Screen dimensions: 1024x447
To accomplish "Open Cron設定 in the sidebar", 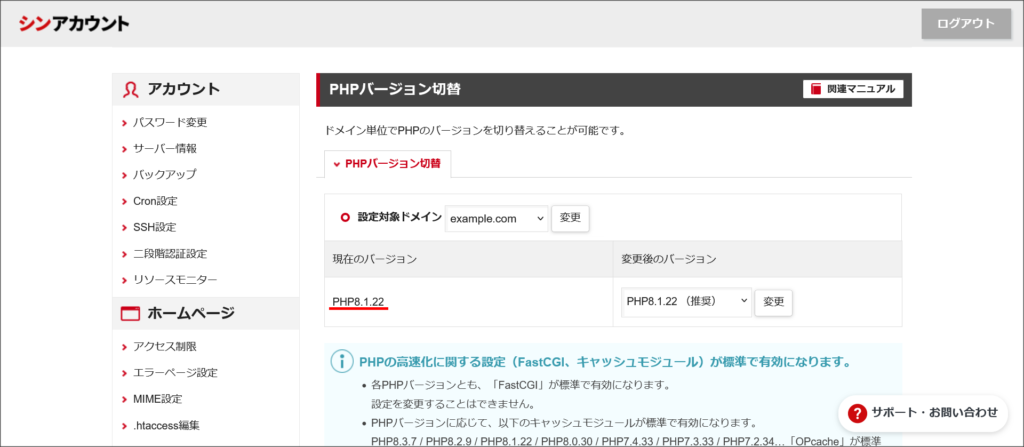I will click(155, 201).
